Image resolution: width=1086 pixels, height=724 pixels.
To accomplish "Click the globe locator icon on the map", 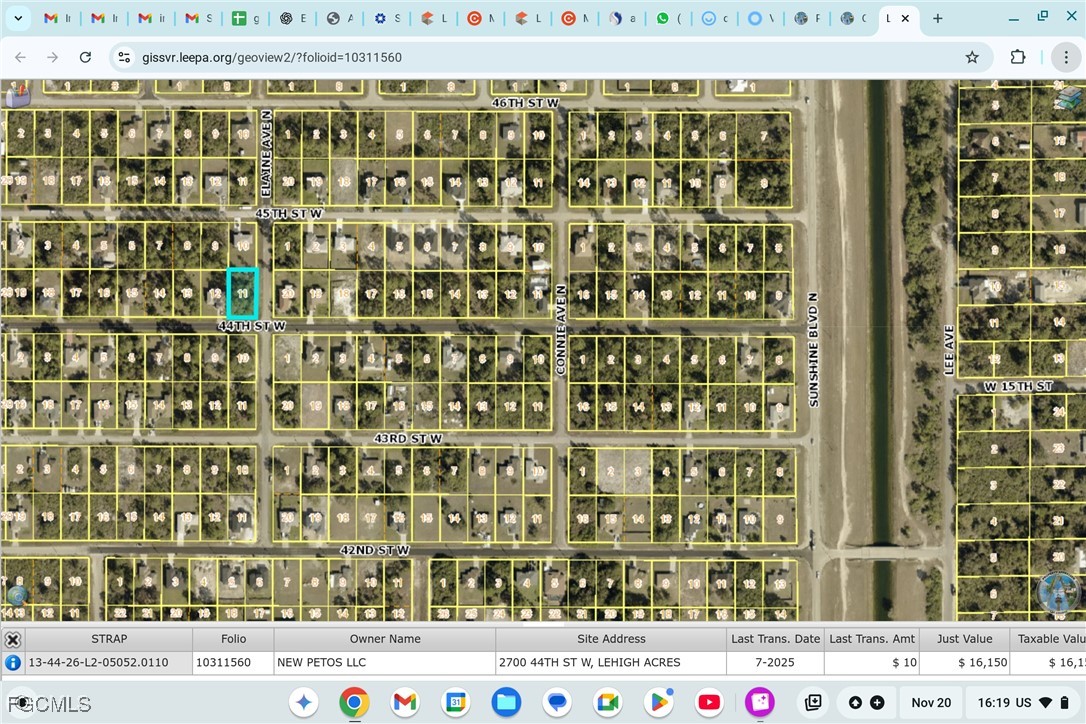I will pos(16,595).
